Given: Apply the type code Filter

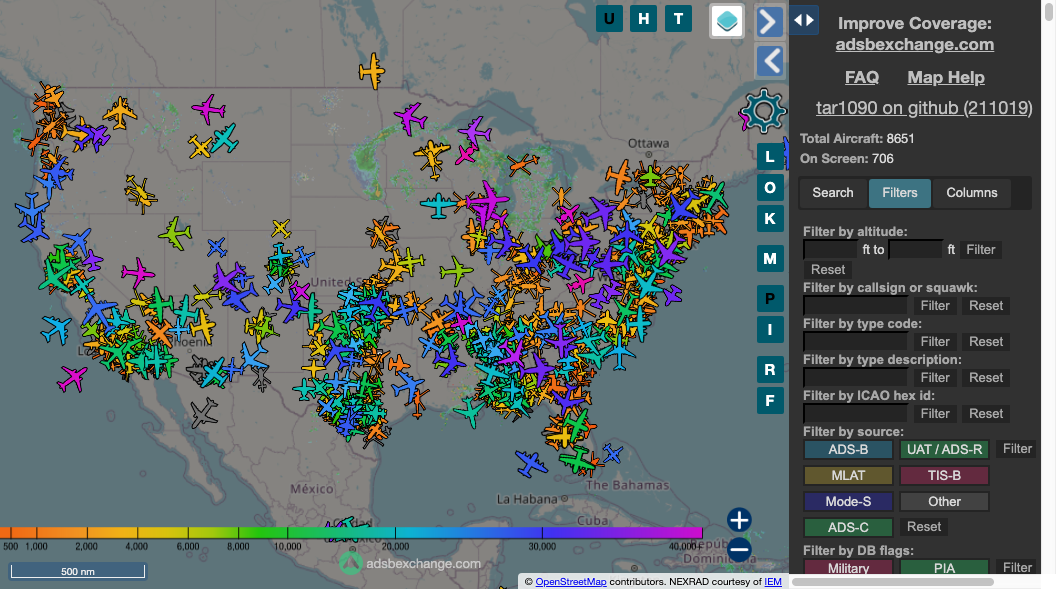Looking at the screenshot, I should click(x=935, y=342).
